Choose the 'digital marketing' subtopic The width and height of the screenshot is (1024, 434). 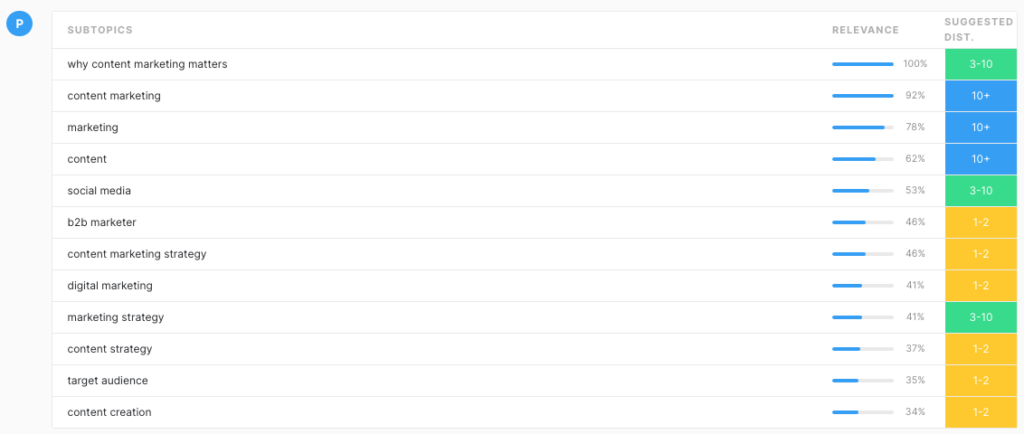(110, 285)
